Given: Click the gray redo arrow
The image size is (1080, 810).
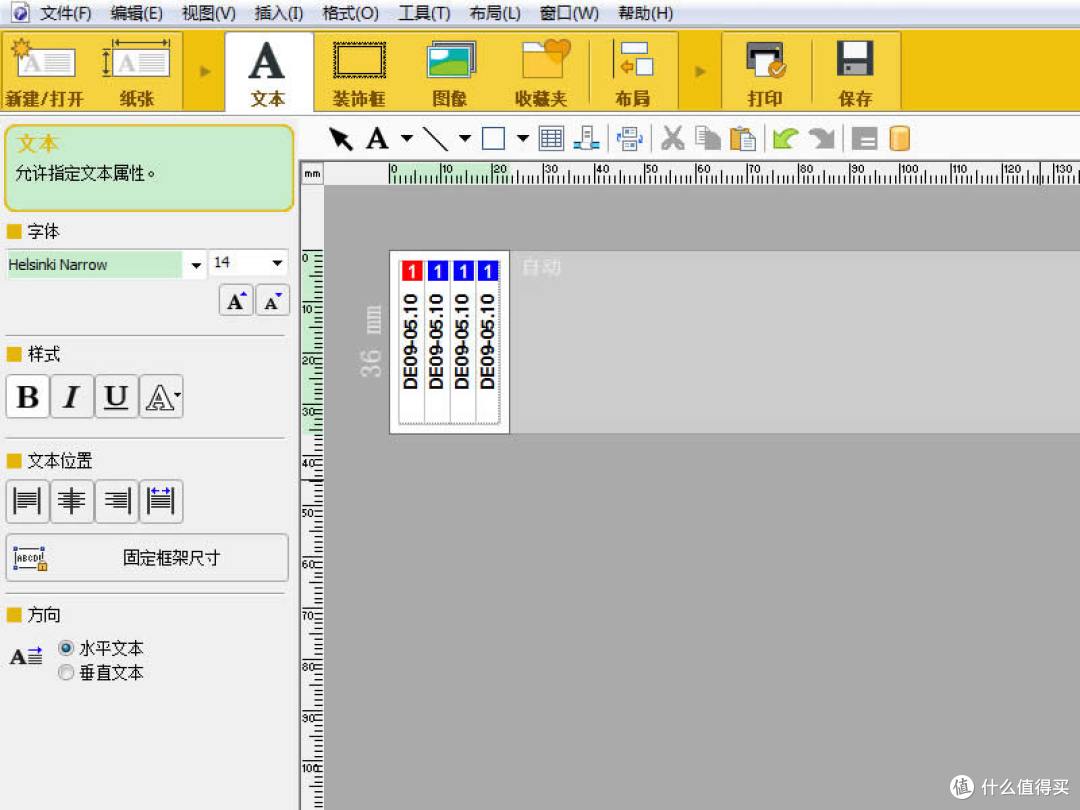Looking at the screenshot, I should point(822,138).
